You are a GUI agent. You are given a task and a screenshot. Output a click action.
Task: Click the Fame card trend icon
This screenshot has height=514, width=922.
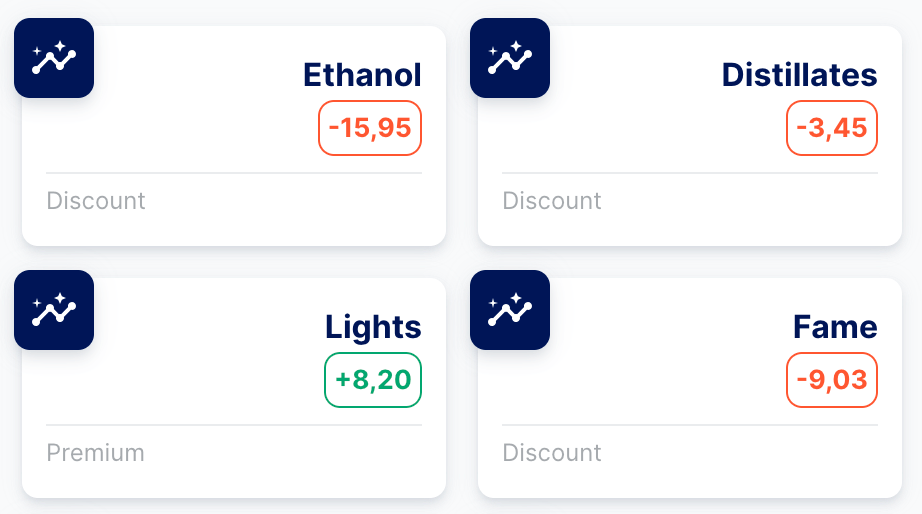tap(510, 310)
